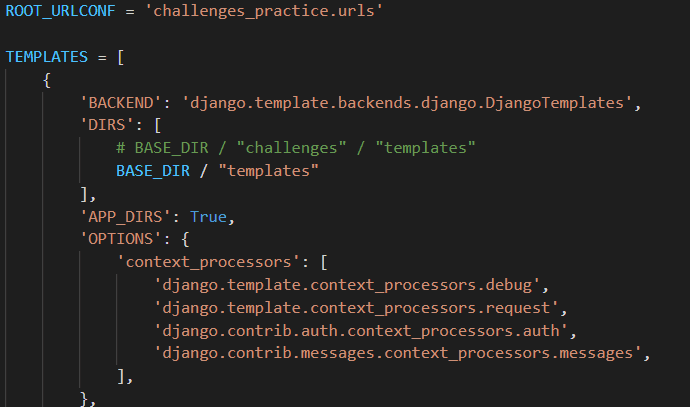Viewport: 690px width, 407px height.
Task: Click the contrib.auth context processor string
Action: tap(361, 331)
